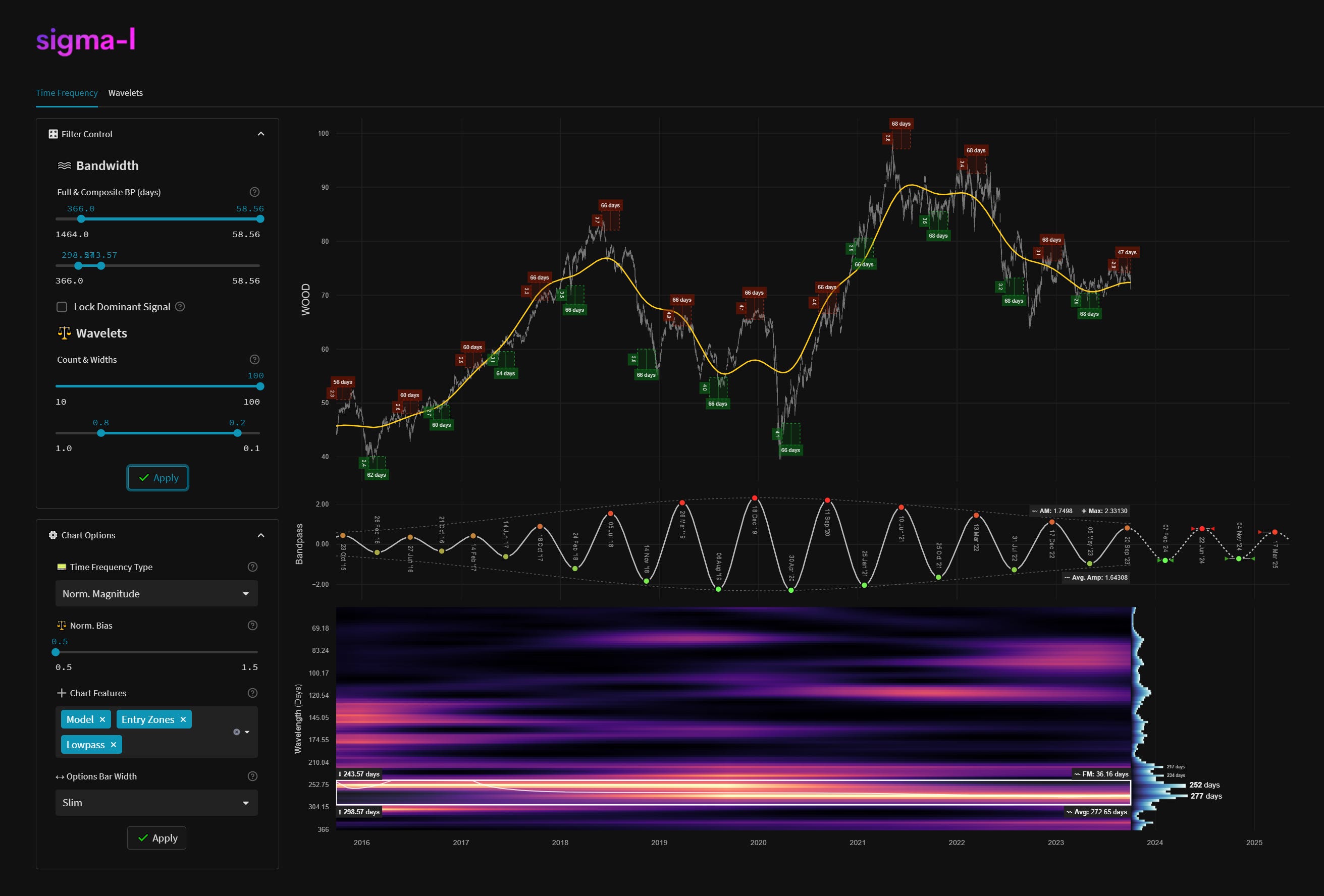Switch to the Wavelets tab
The image size is (1324, 896).
[125, 93]
